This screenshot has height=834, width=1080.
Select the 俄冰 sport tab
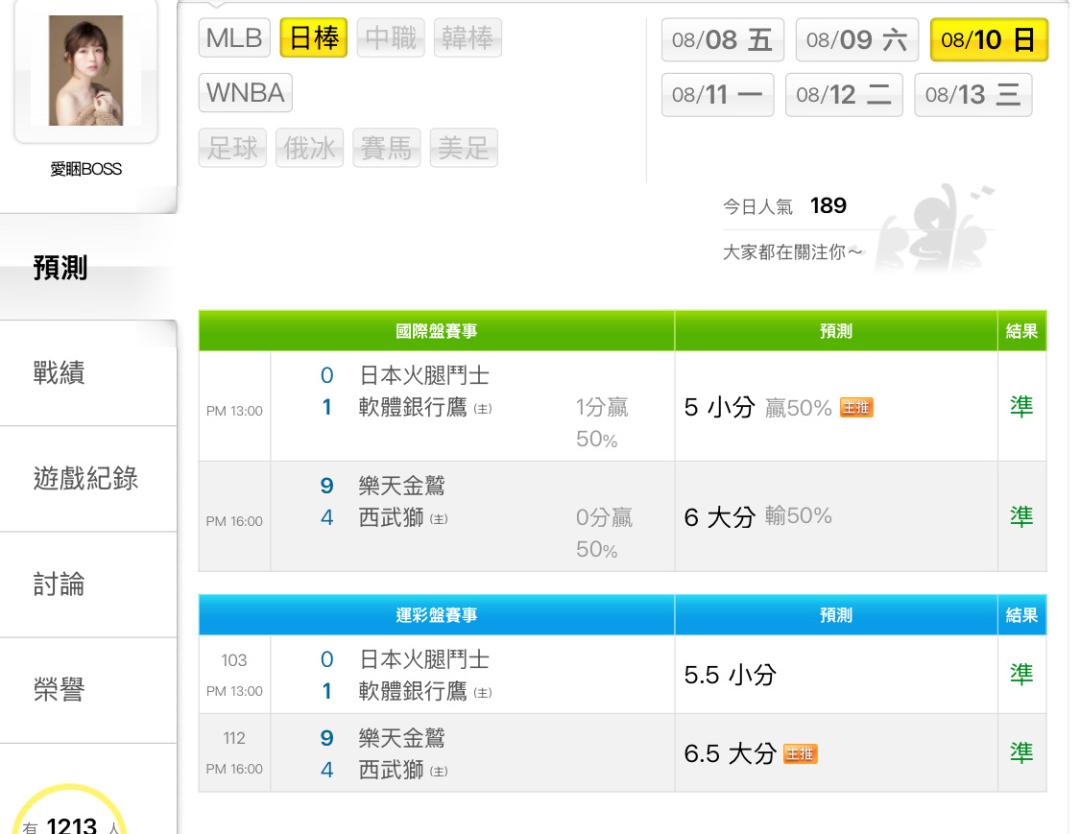tap(309, 147)
